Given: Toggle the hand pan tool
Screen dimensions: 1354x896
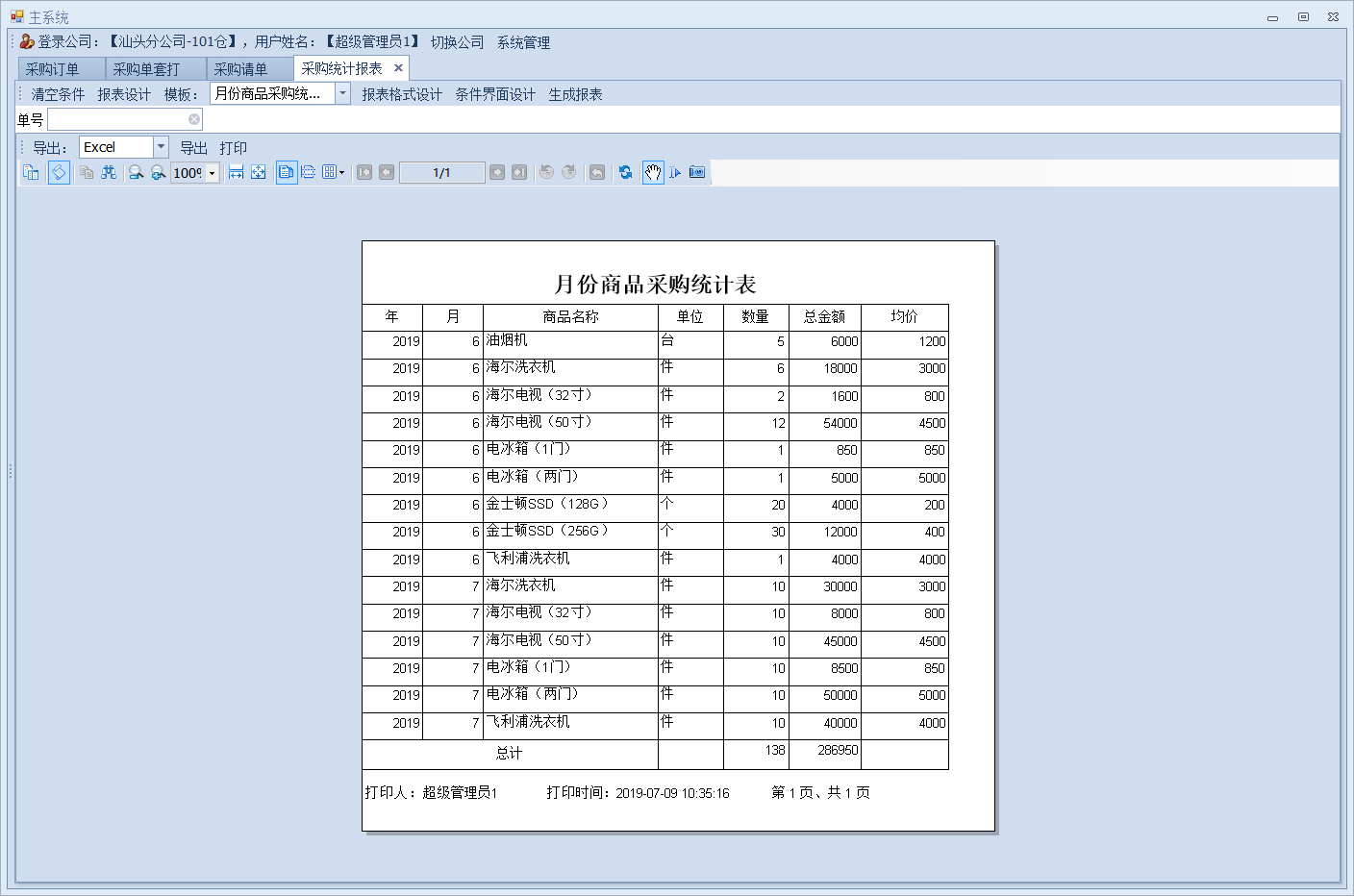Looking at the screenshot, I should pos(653,172).
